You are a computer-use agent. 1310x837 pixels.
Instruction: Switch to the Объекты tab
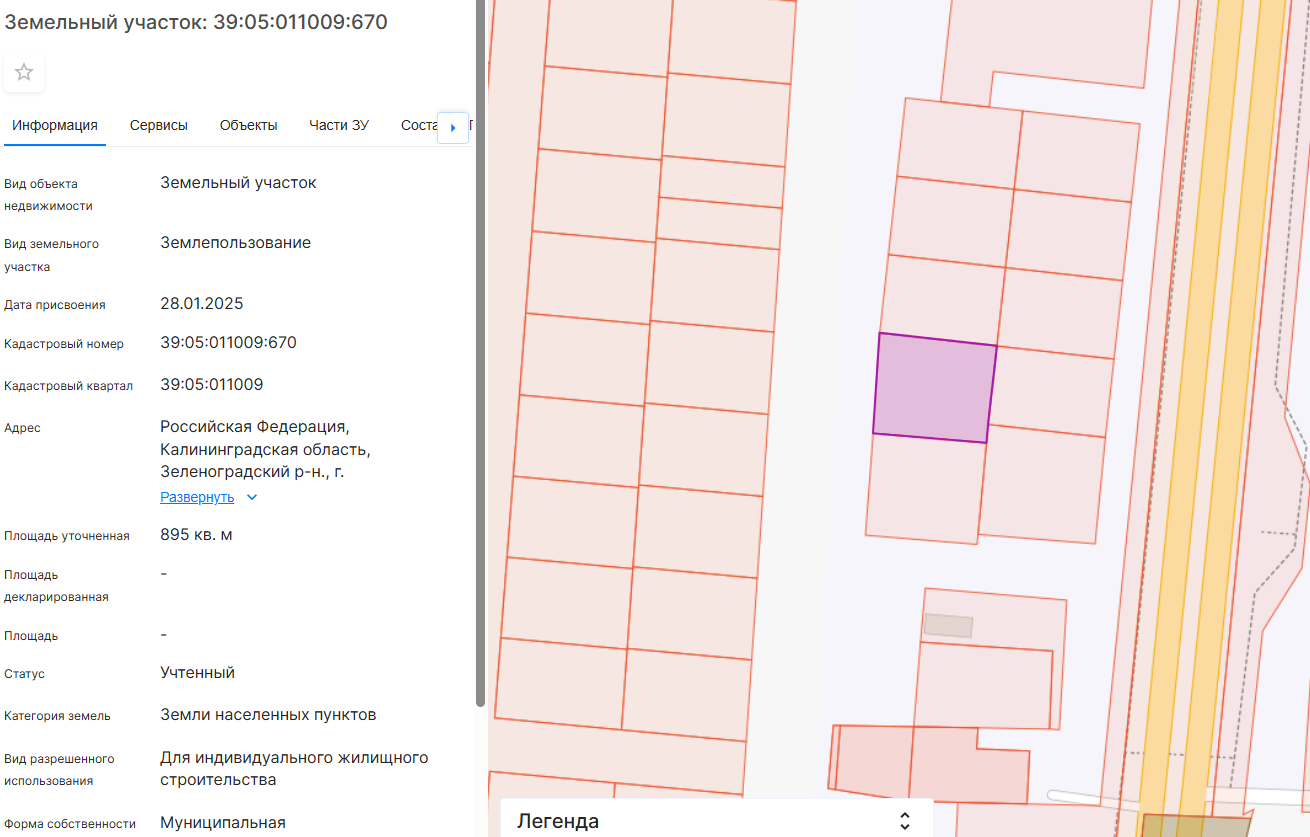tap(249, 125)
